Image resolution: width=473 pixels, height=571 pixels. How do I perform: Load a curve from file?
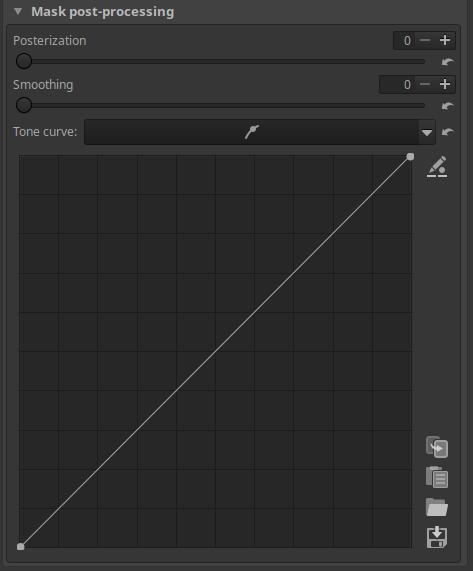tap(437, 507)
